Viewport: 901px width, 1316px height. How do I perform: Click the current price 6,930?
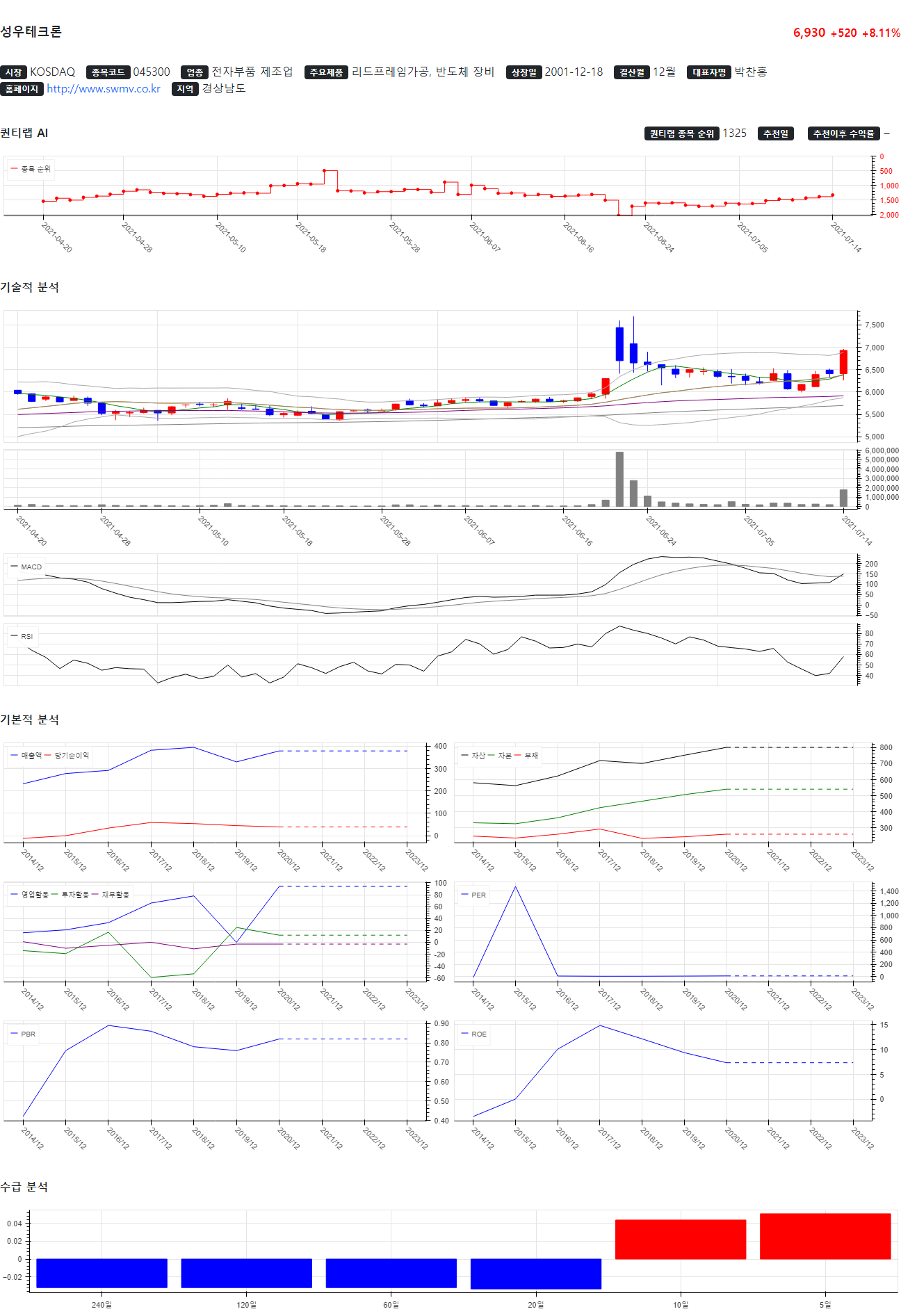click(x=809, y=33)
